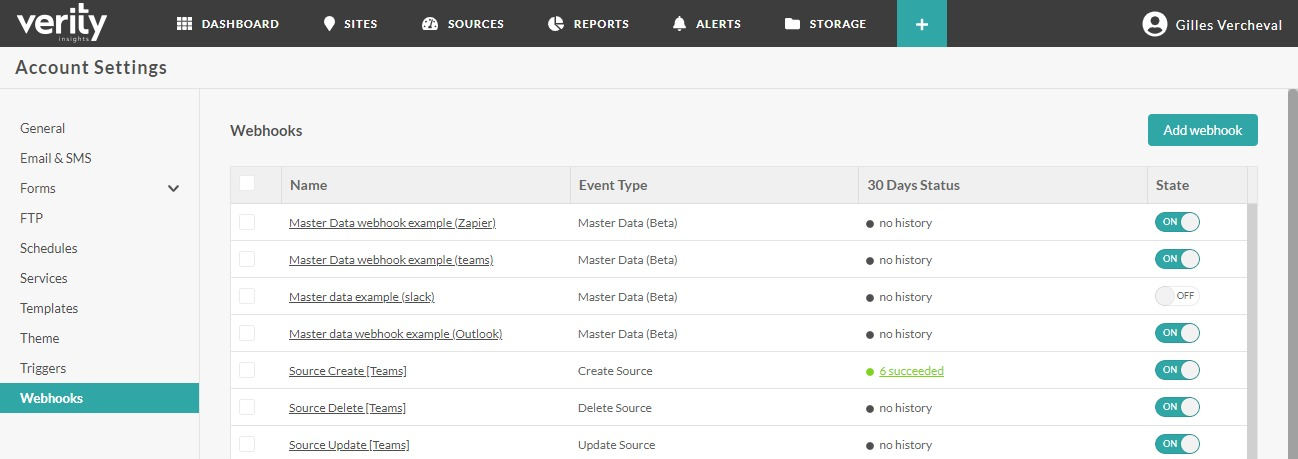This screenshot has height=459, width=1298.
Task: Open Reports via the pie chart icon
Action: (x=557, y=24)
